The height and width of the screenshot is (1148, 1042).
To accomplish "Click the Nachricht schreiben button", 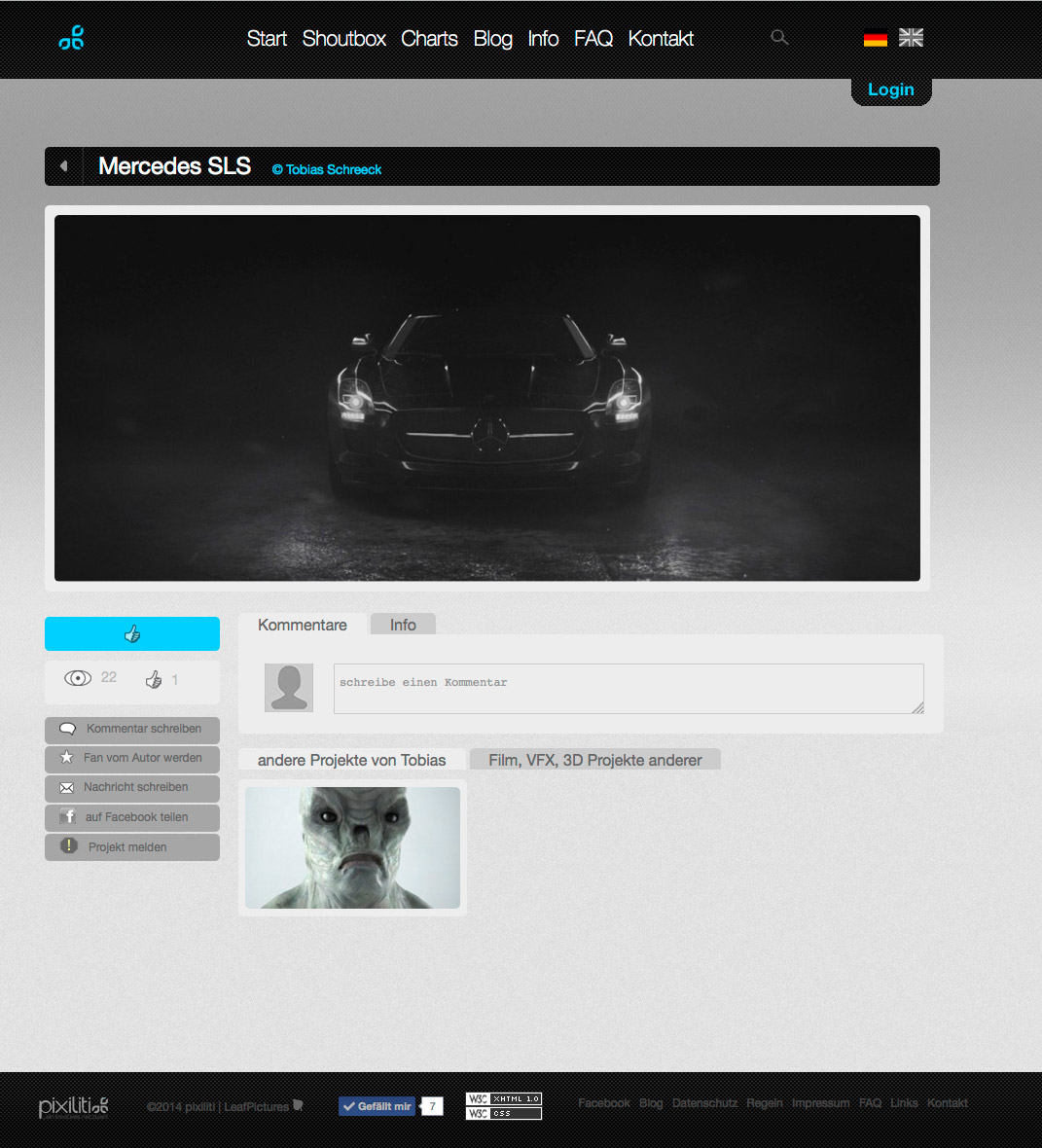I will (x=131, y=788).
